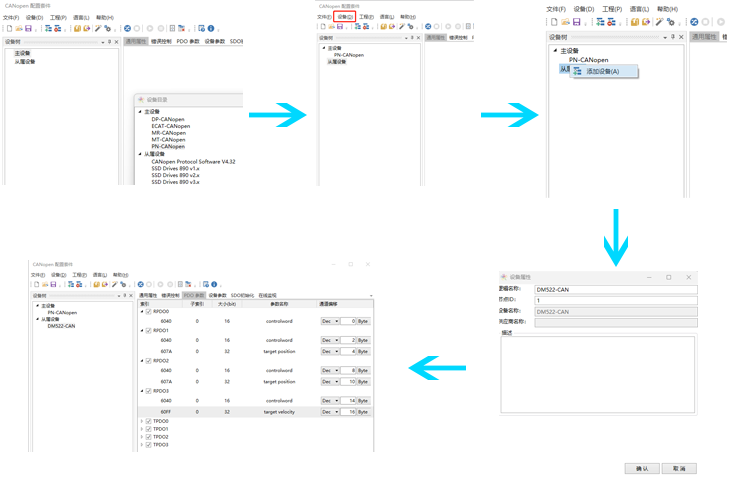Collapse the RPDO3 group
Viewport: 750px width, 500px height.
point(142,391)
